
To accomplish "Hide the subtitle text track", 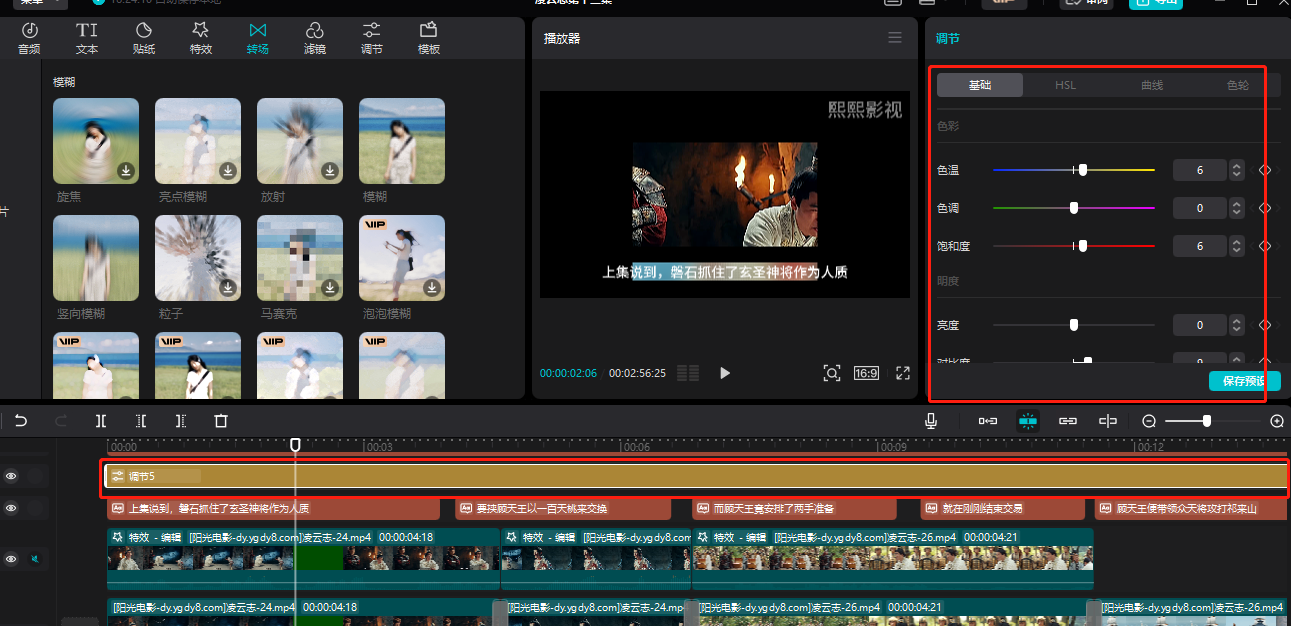I will 11,508.
